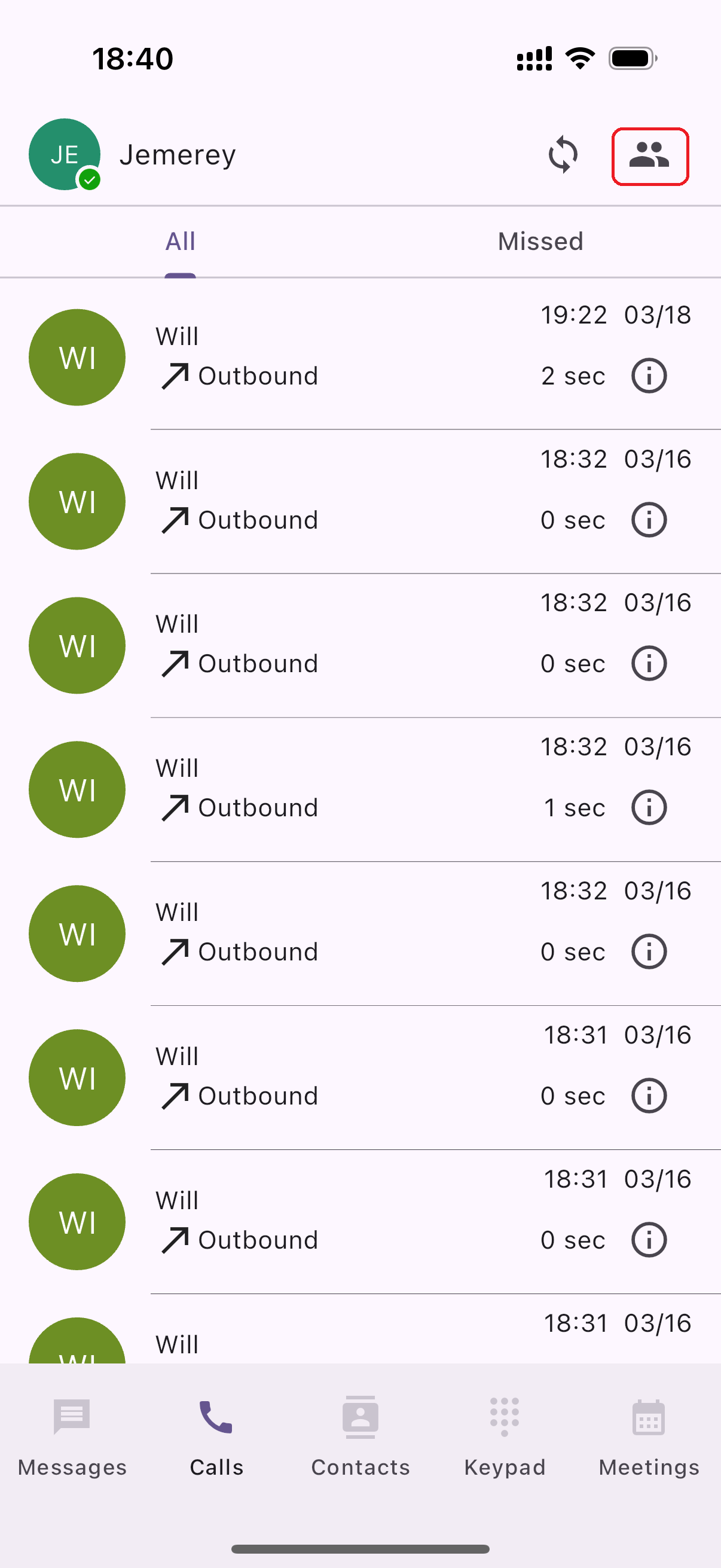Tap Will's avatar on the 19:22 call
The image size is (721, 1568).
pyautogui.click(x=77, y=357)
